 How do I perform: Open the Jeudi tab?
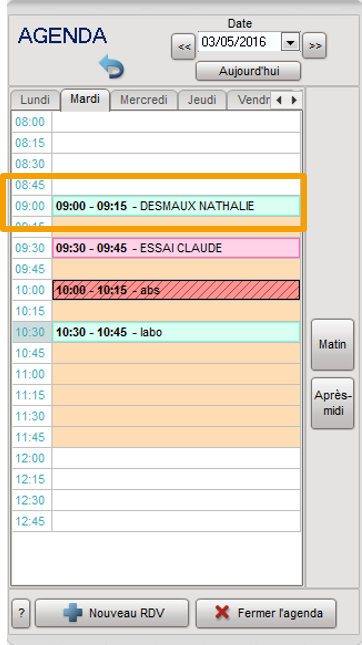pos(202,100)
